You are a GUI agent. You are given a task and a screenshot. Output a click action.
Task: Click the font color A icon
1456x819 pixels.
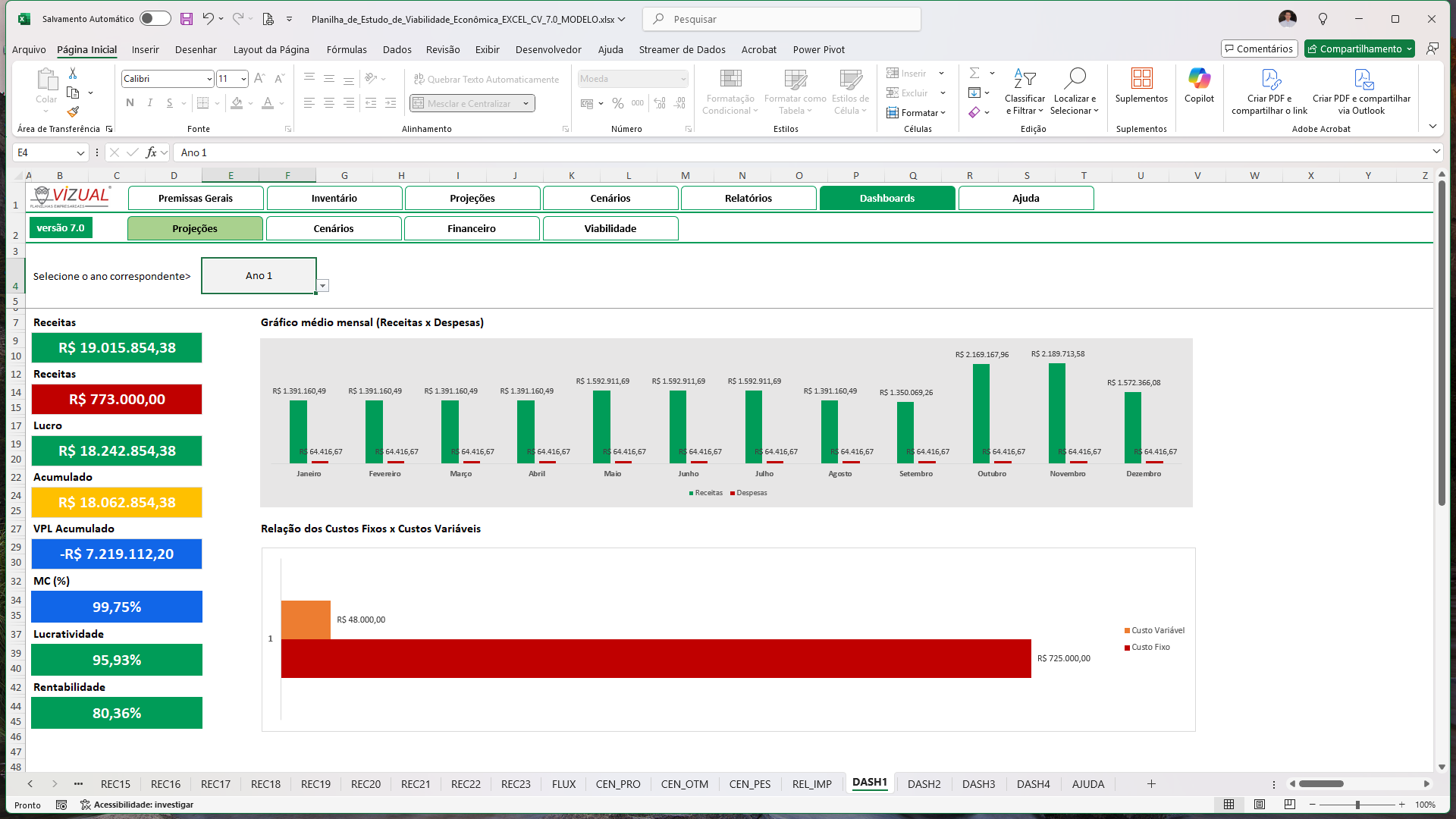(x=268, y=103)
